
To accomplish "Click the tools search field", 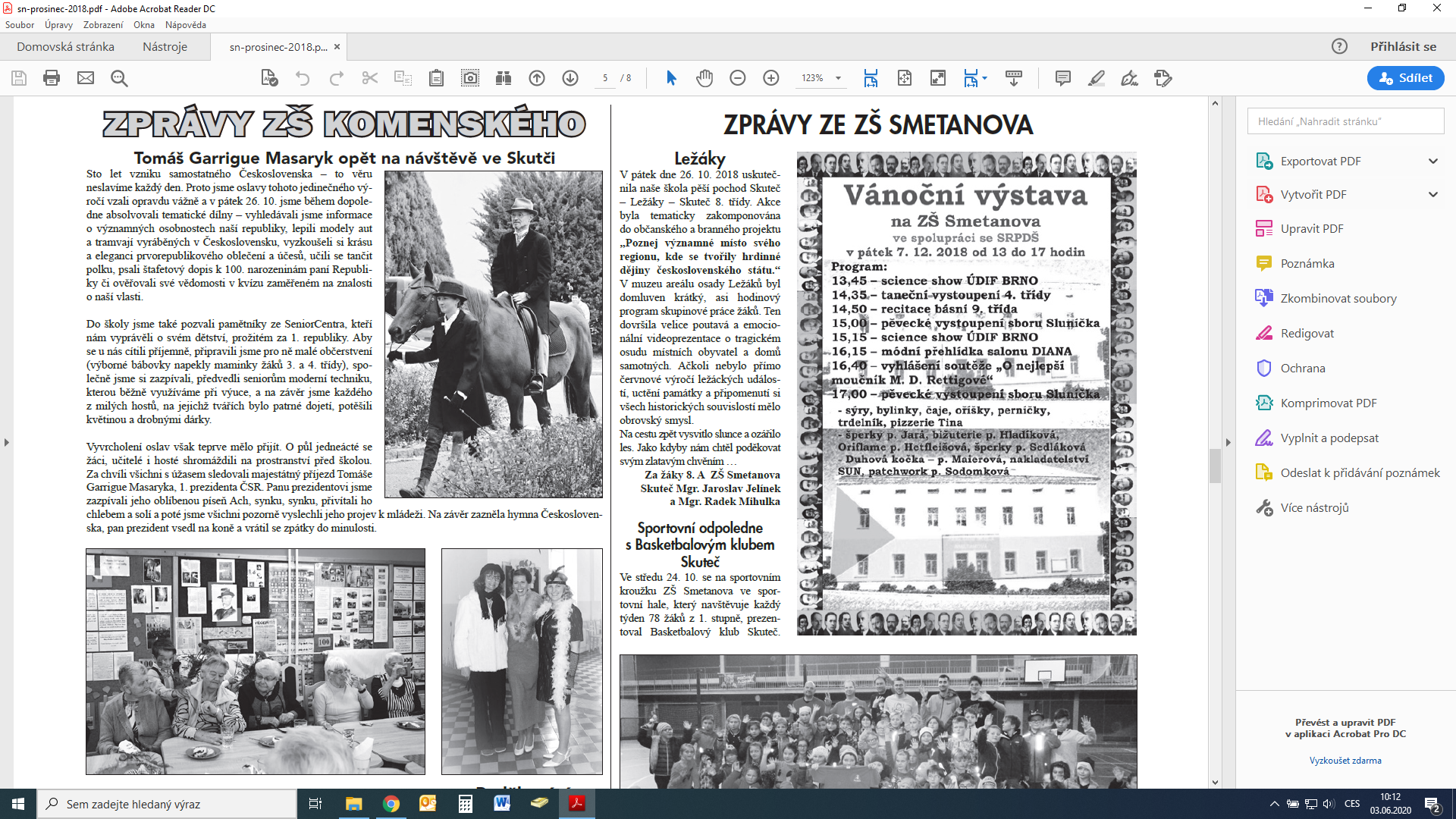I will tap(1345, 121).
